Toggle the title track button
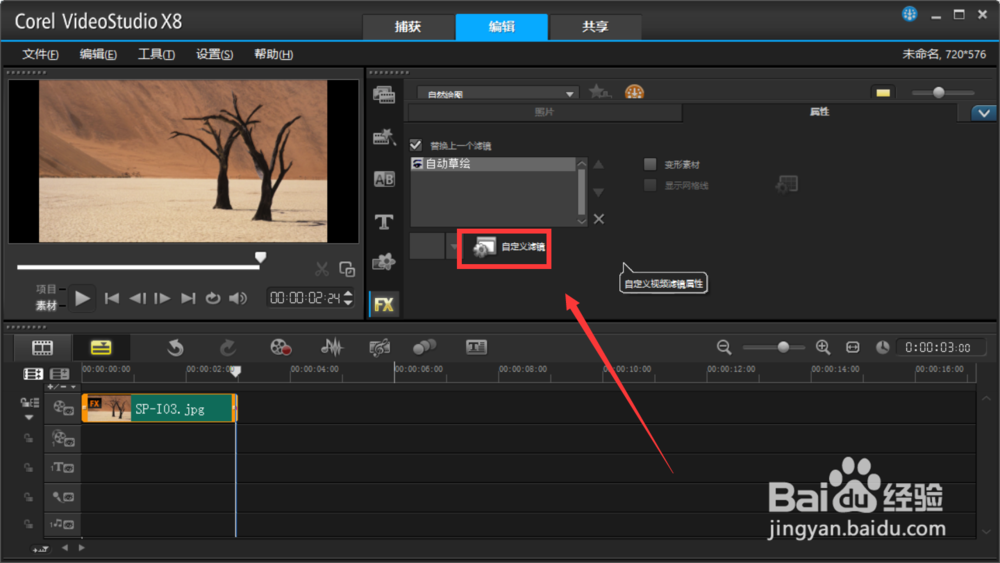The height and width of the screenshot is (563, 1000). pos(62,468)
